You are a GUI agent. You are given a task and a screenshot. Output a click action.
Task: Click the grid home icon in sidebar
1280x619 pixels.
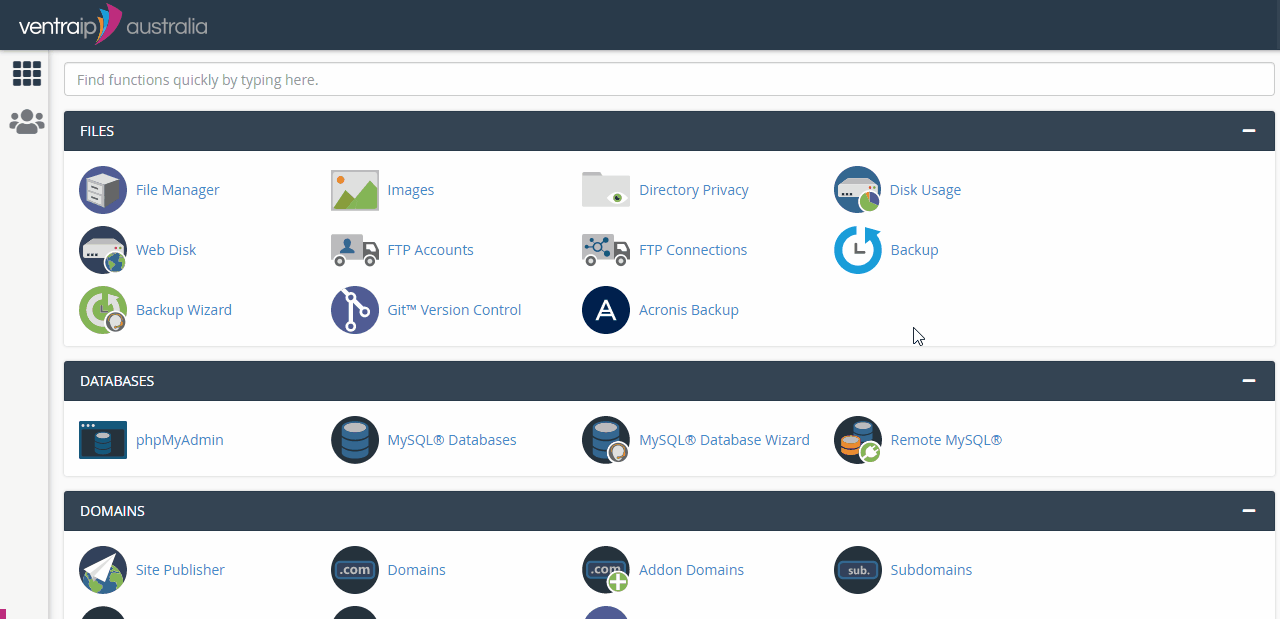tap(27, 73)
